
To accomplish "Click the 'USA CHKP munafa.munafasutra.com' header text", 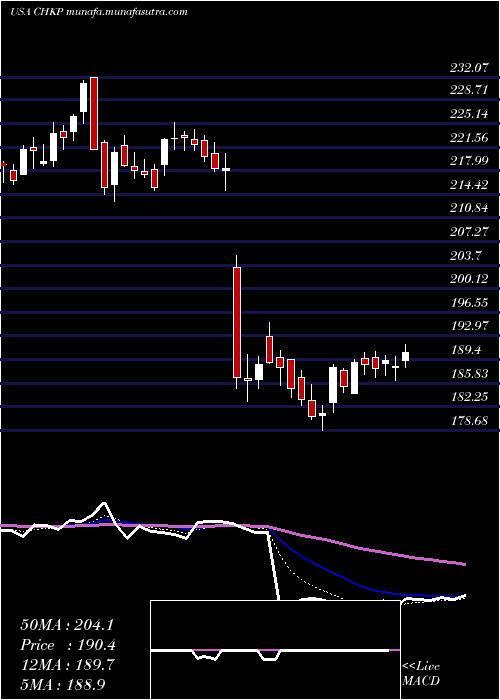I will point(99,12).
